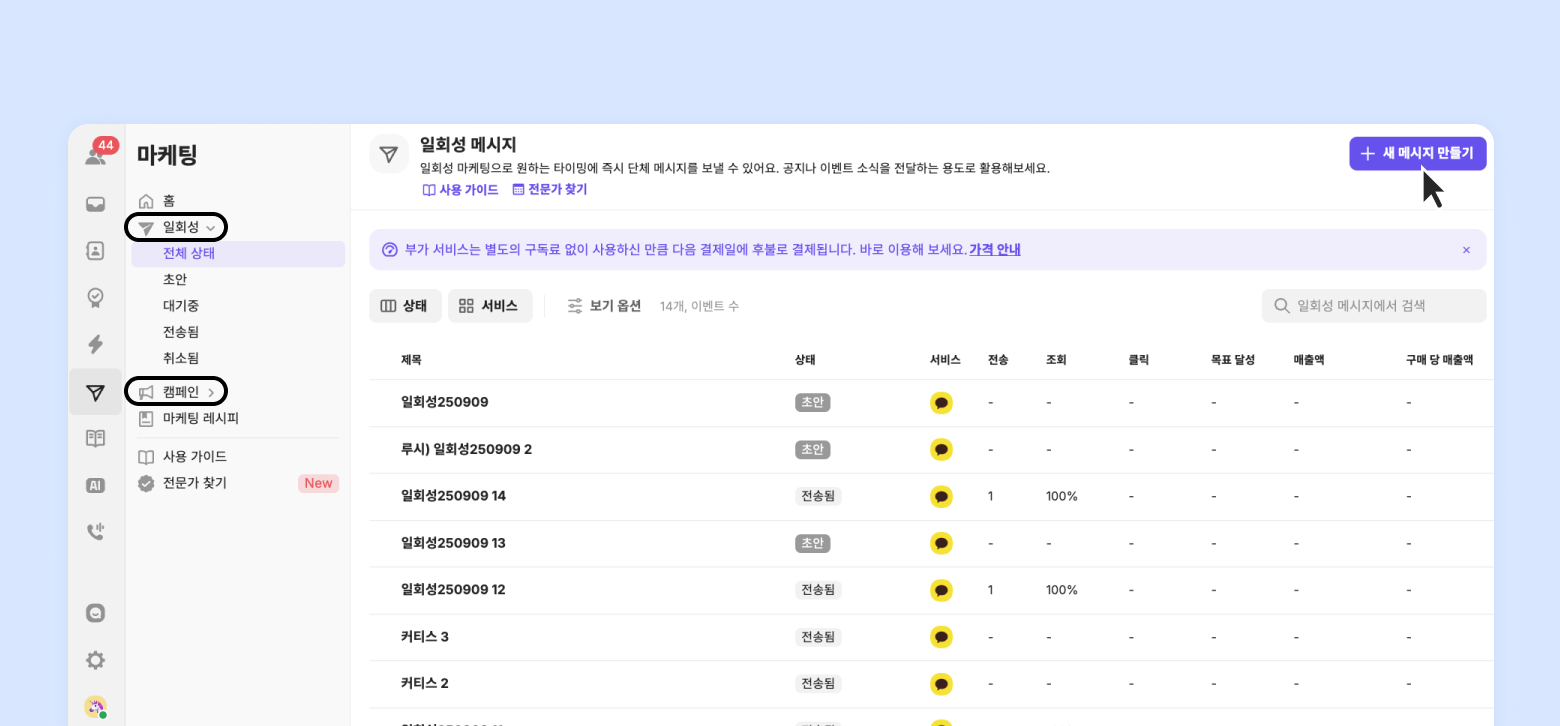The image size is (1560, 726).
Task: Click the 14개, 이벤트 수 count label
Action: (x=699, y=306)
